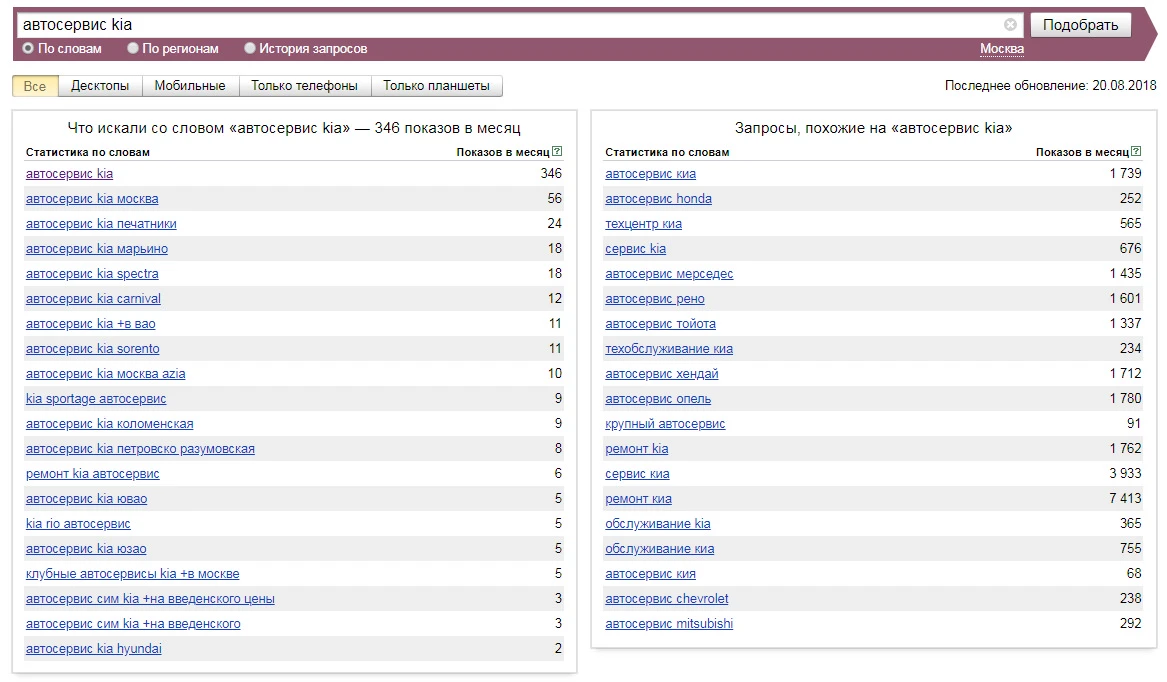Open the 'автосервис kia печатники' query link

click(x=101, y=224)
